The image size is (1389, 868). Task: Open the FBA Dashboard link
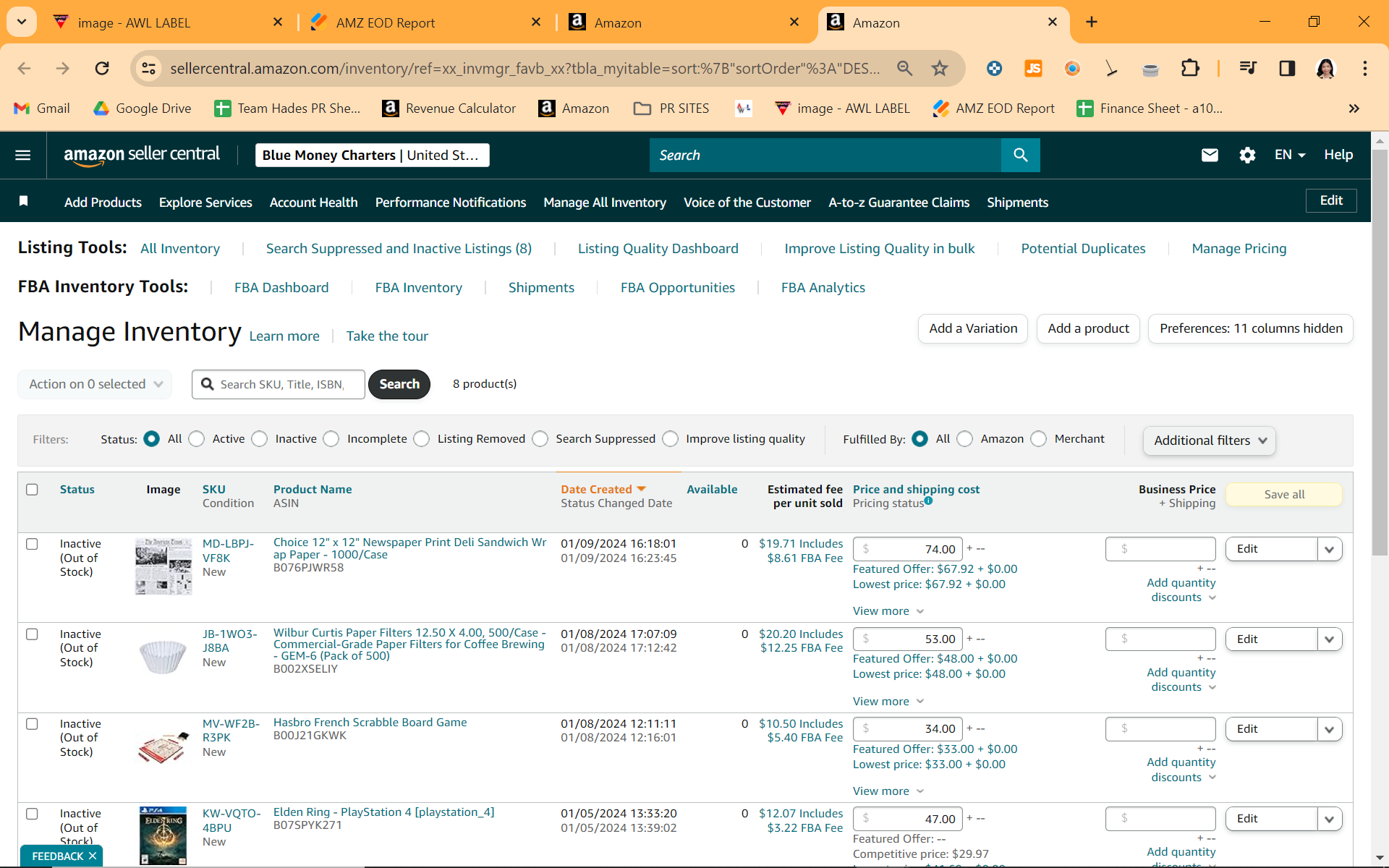point(281,288)
